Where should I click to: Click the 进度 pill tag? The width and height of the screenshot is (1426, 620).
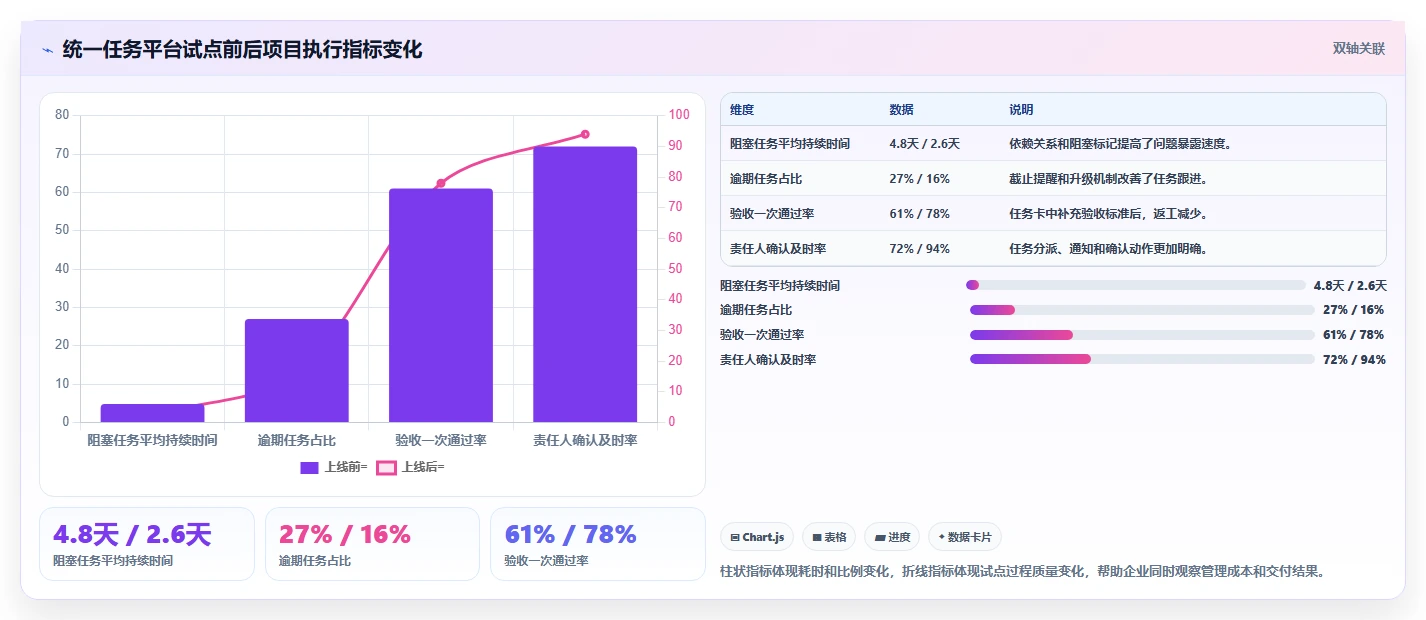[x=892, y=537]
